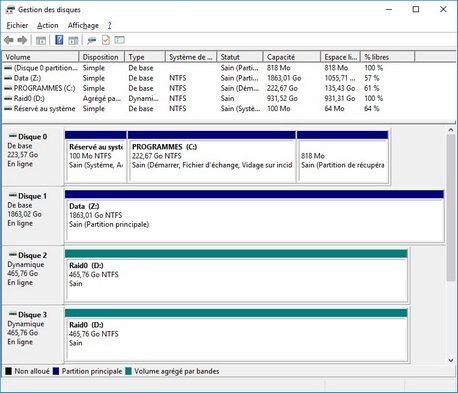Image resolution: width=458 pixels, height=393 pixels.
Task: Close the Gestion des disques window
Action: coord(443,9)
